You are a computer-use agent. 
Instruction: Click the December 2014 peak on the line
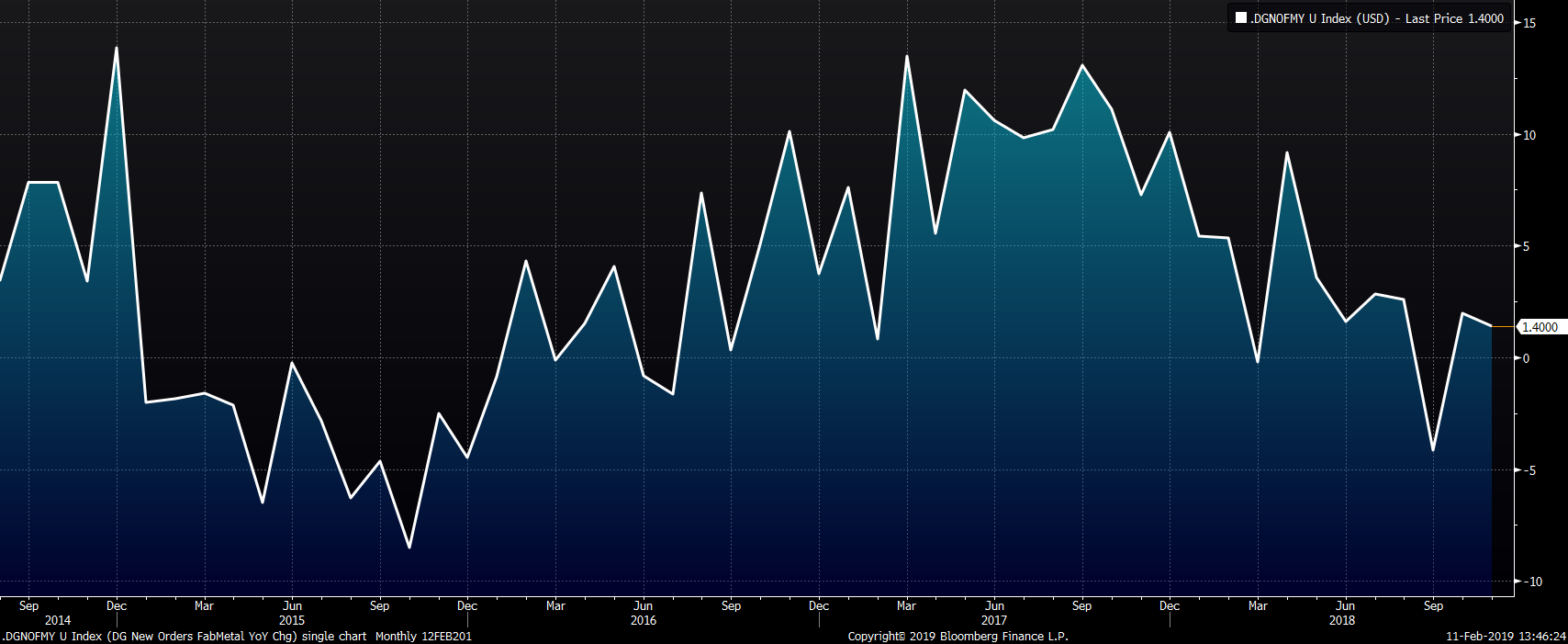(x=116, y=48)
